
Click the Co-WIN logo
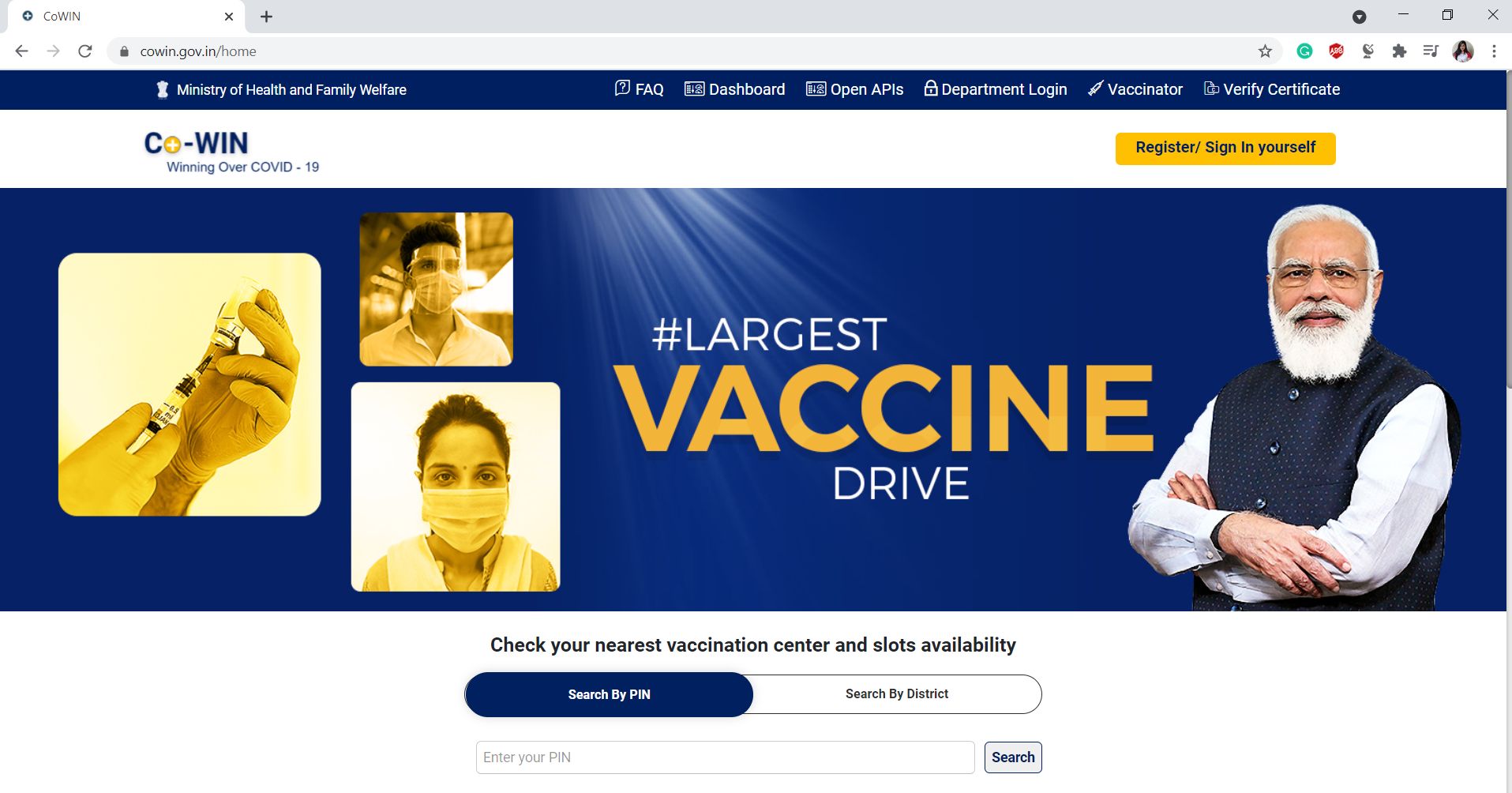point(231,152)
